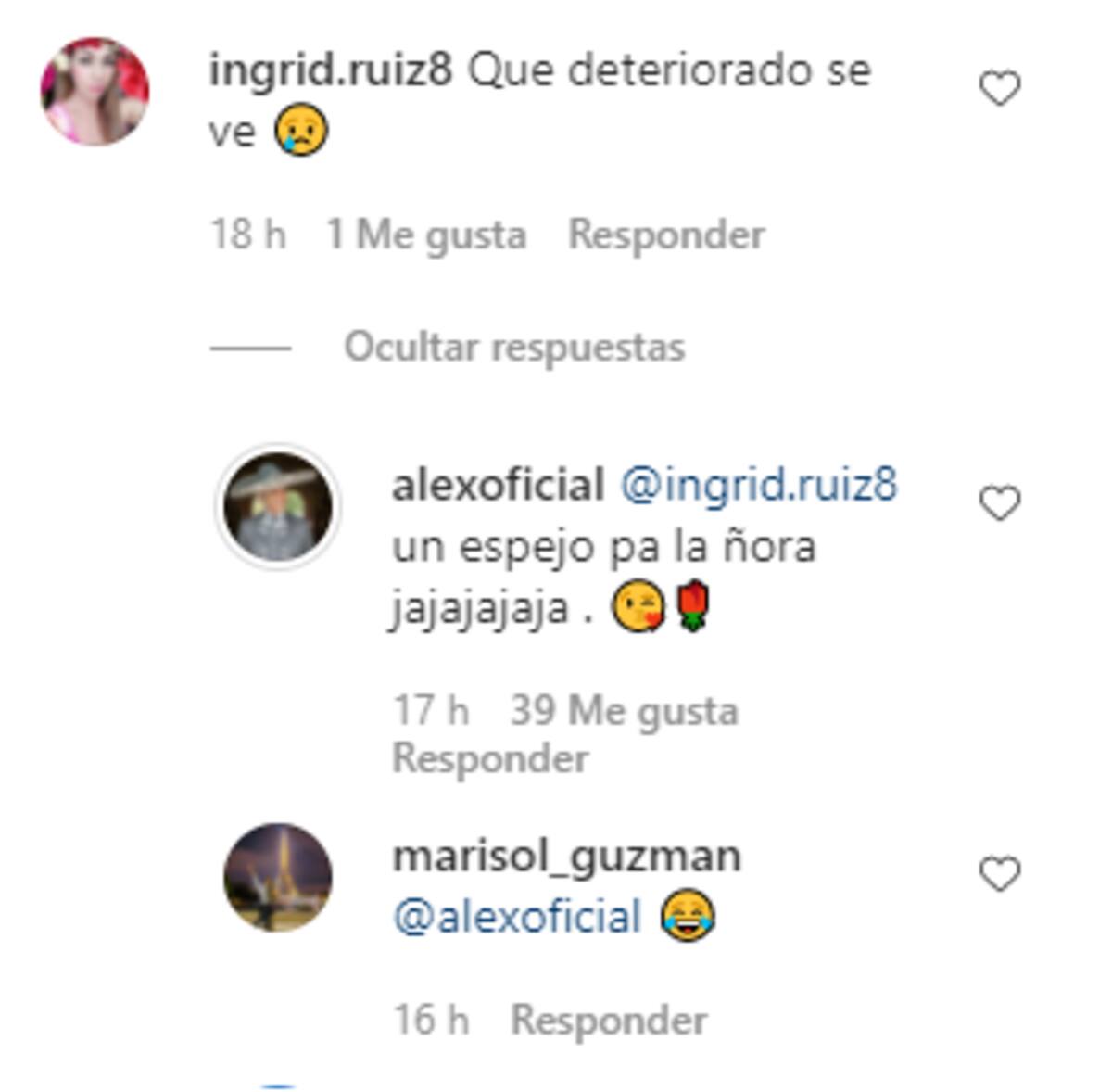
Task: Like alexoficial's reply with heart icon
Action: pos(1000,503)
